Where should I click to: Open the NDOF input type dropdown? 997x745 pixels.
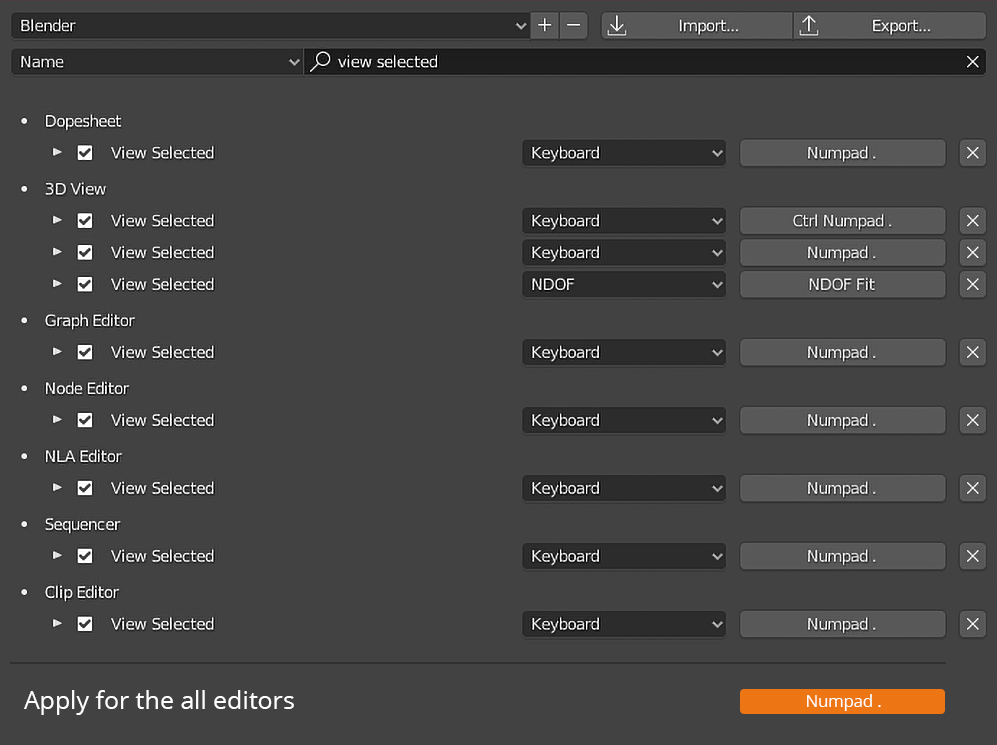click(x=624, y=284)
